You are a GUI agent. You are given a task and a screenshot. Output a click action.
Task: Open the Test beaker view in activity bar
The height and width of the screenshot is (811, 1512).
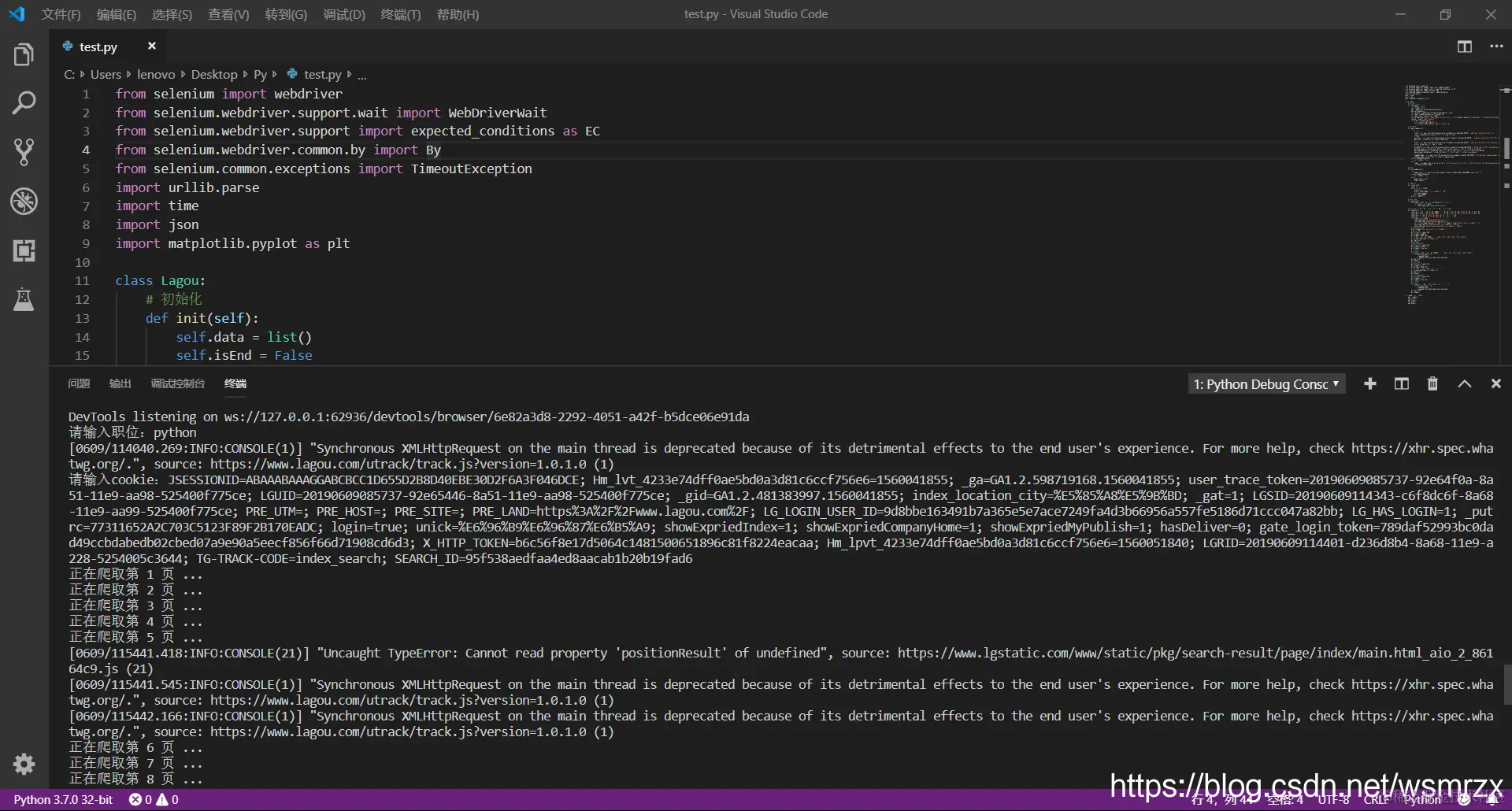pyautogui.click(x=24, y=300)
